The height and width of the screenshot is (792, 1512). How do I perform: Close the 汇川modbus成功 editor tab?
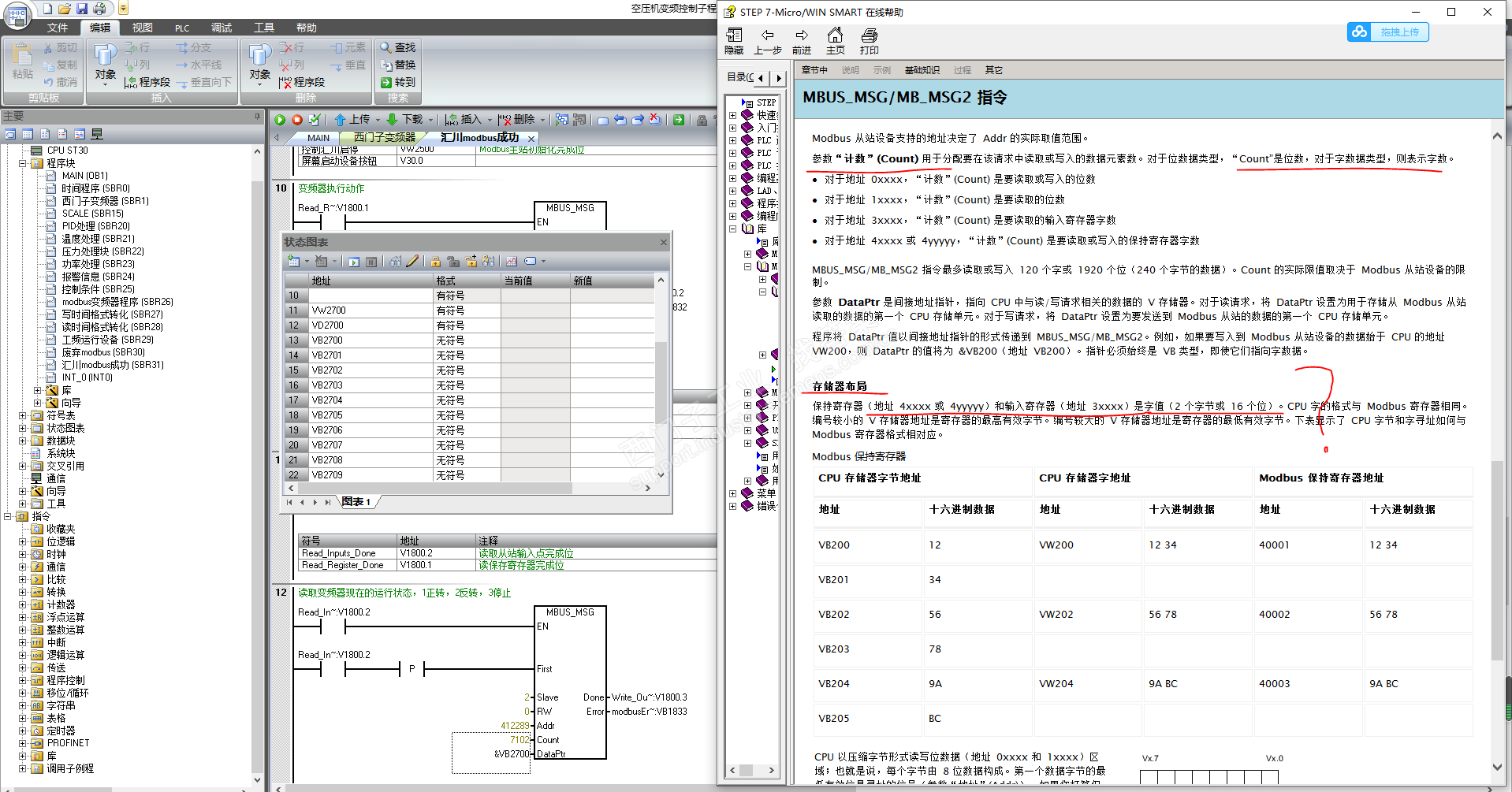[x=531, y=139]
